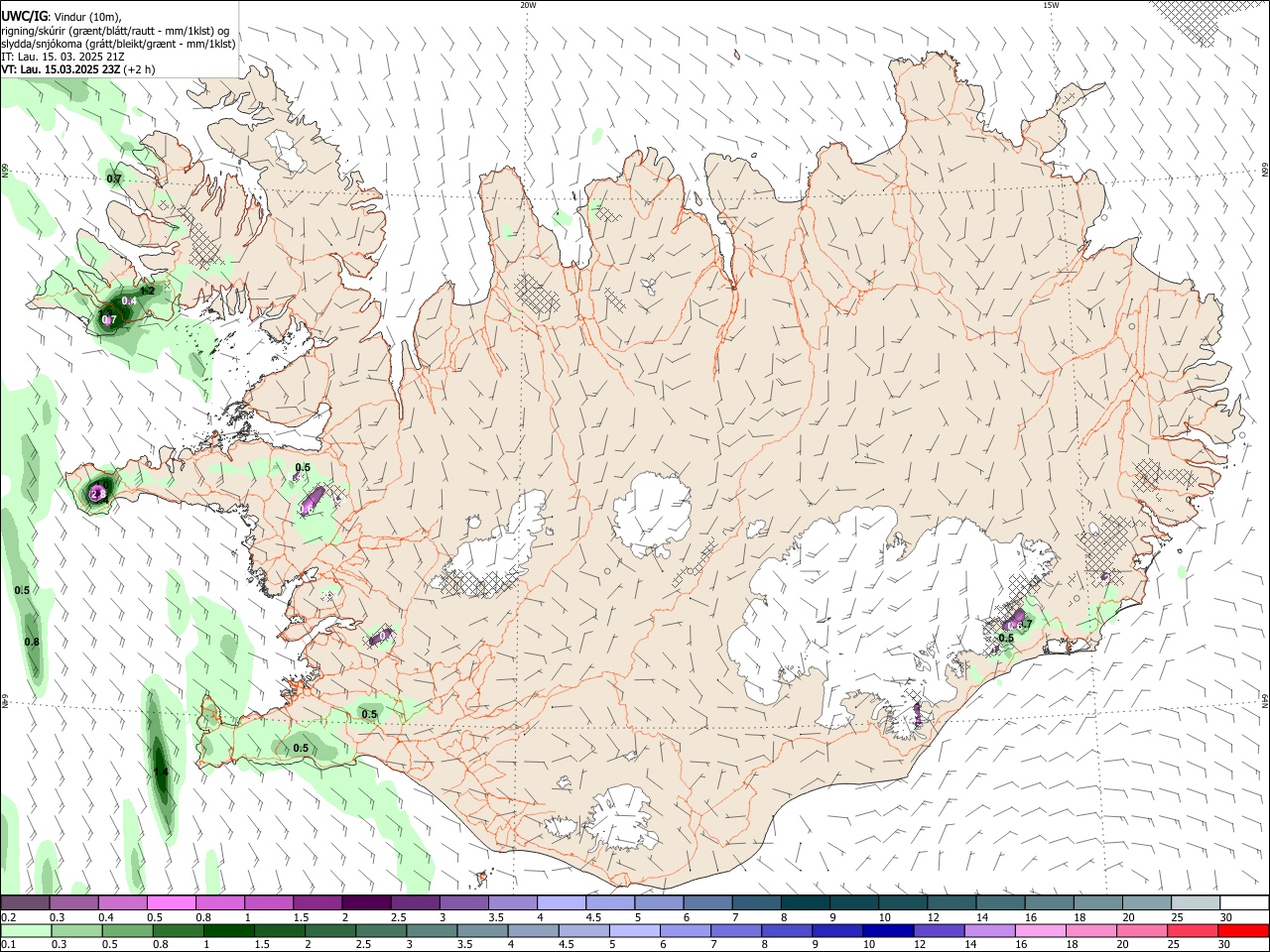Click the large Vatnajökull glacier in southeast

tap(873, 605)
